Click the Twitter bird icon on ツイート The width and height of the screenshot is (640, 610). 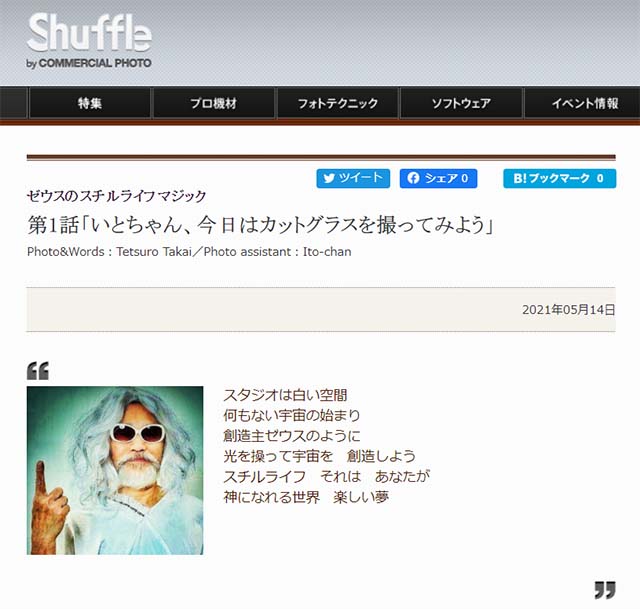pos(329,178)
